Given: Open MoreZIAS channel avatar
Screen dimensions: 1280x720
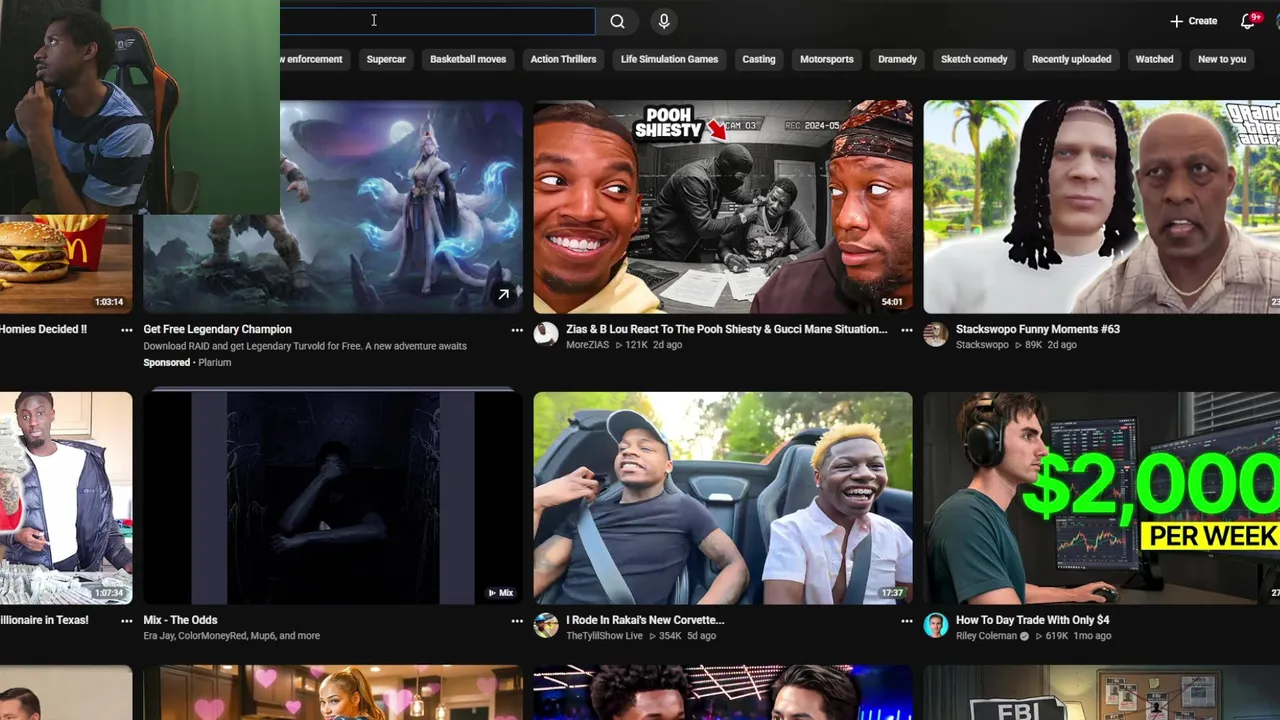Looking at the screenshot, I should (x=546, y=334).
